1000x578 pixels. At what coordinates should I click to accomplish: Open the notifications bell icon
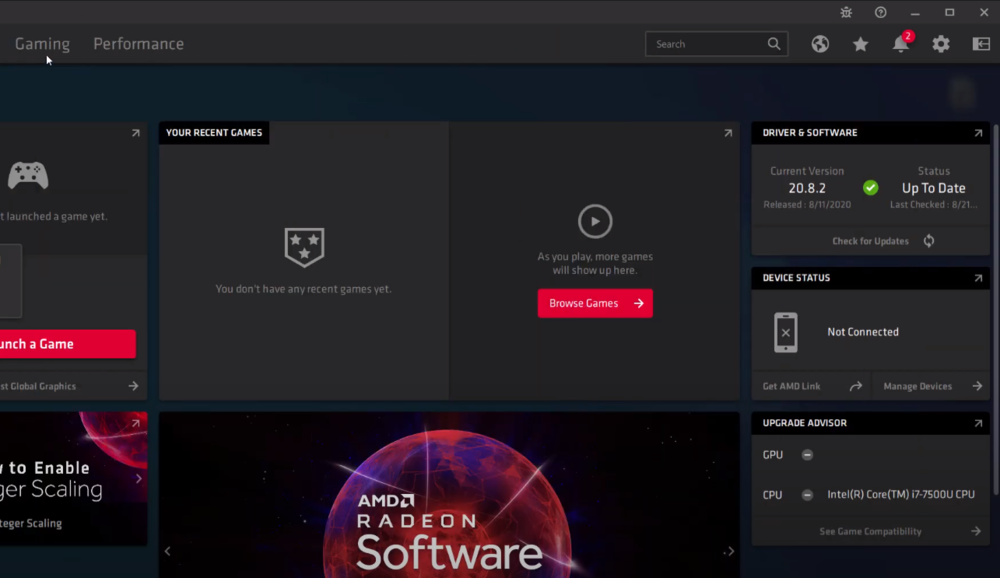tap(901, 44)
